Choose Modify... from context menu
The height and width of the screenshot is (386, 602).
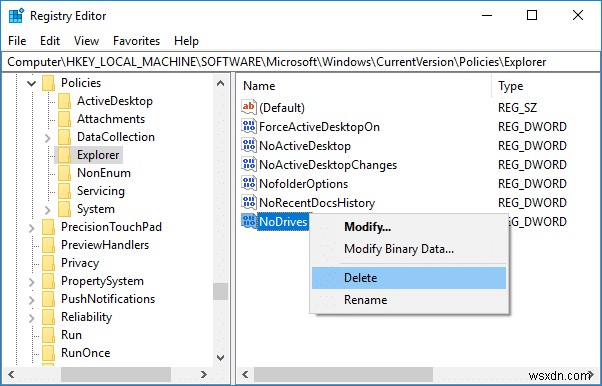point(409,227)
